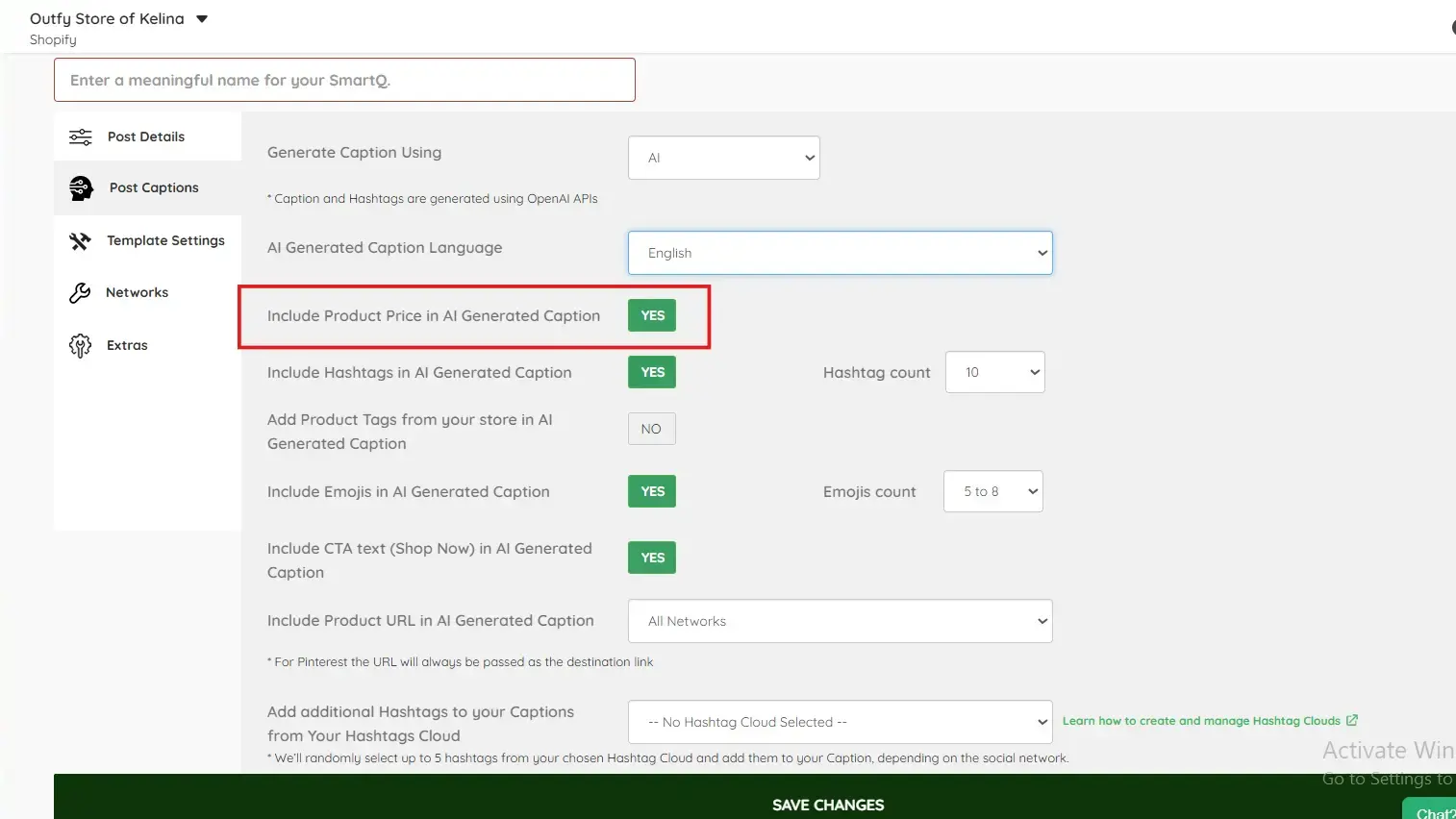Open the Include Product URL networks dropdown

coord(841,621)
